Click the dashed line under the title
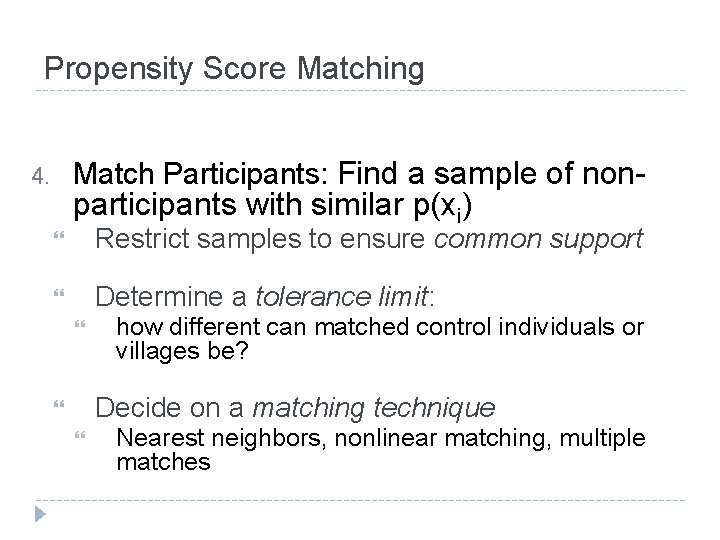 pyautogui.click(x=360, y=91)
